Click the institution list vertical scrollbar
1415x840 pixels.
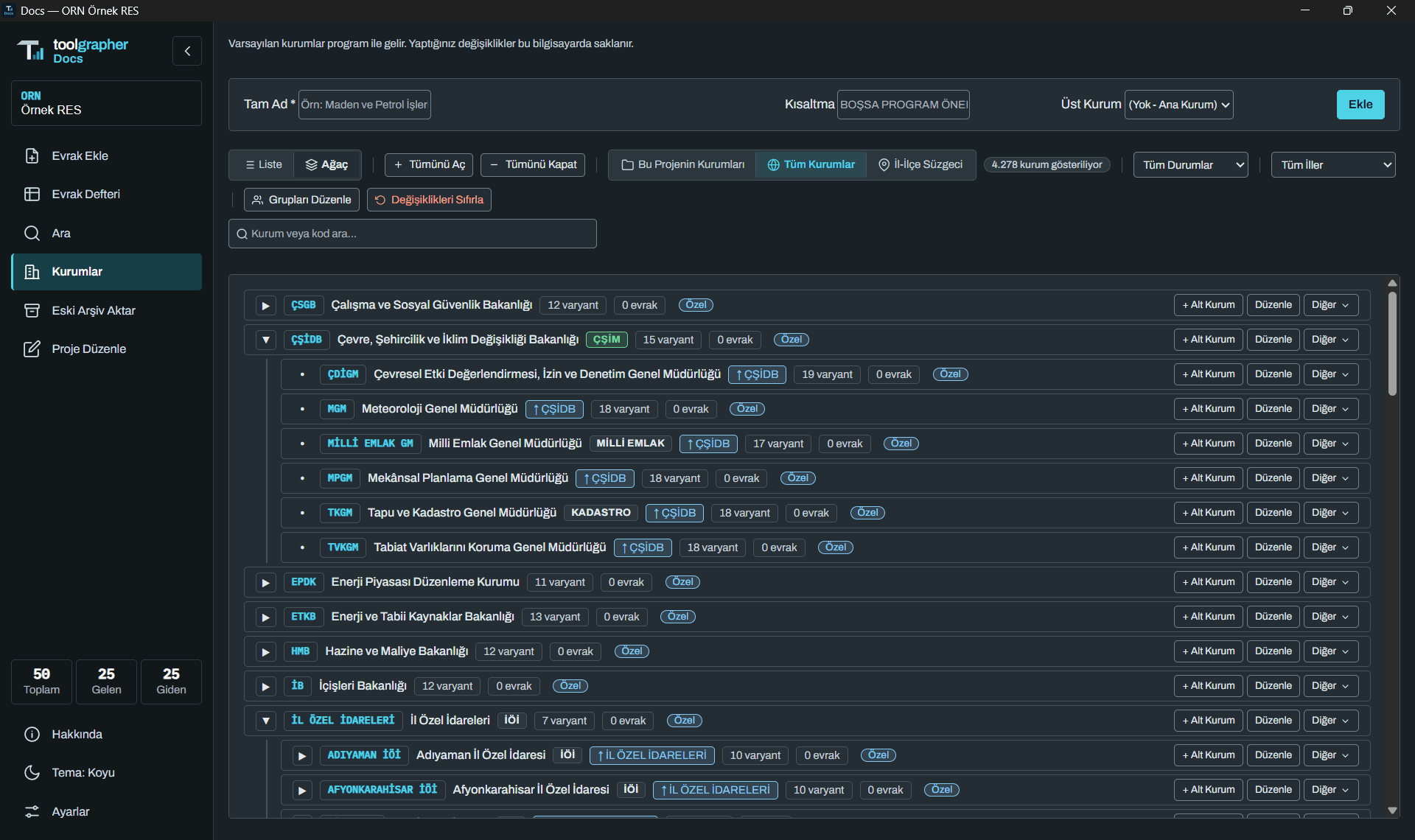click(1392, 344)
